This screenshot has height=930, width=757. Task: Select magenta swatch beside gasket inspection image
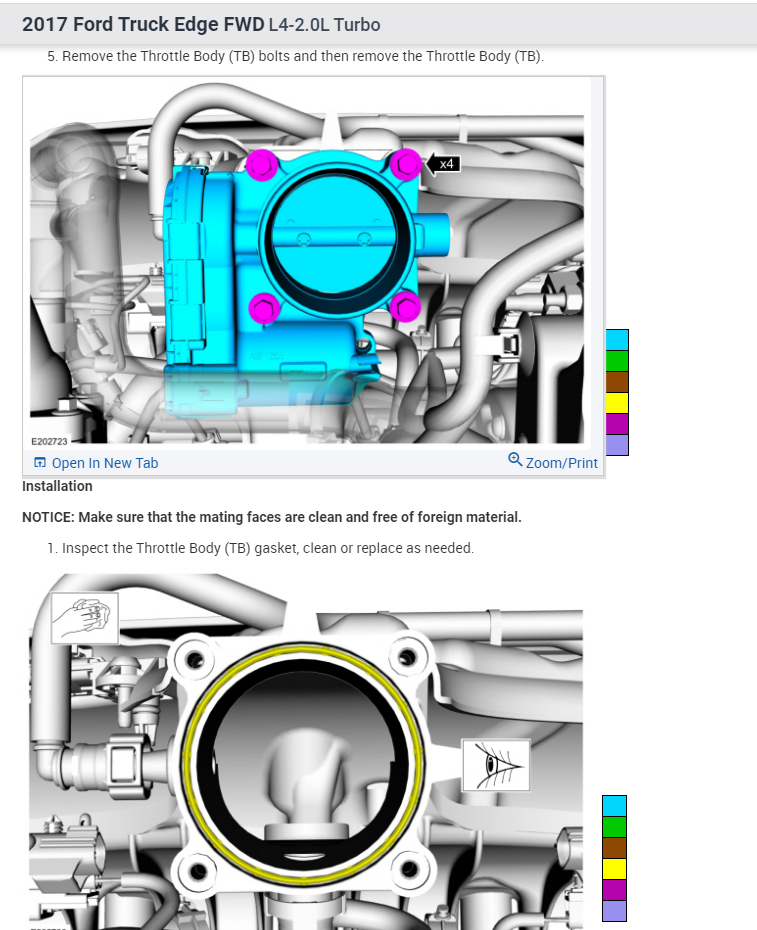click(614, 890)
